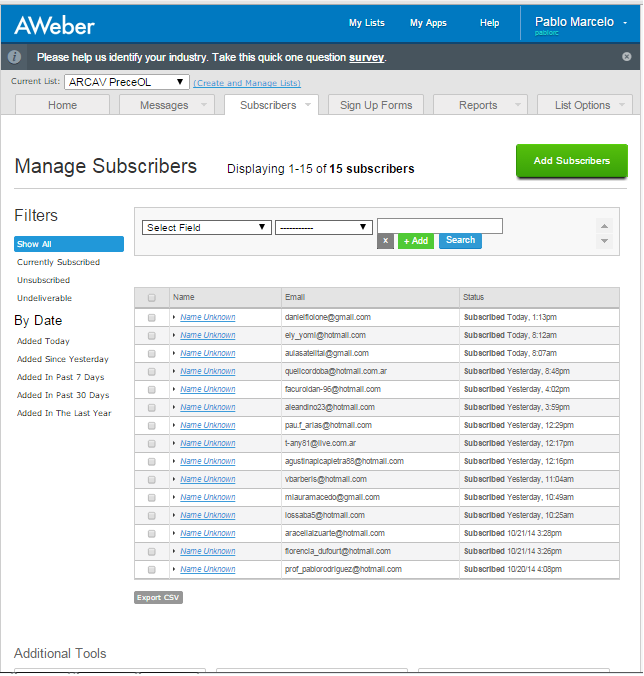Click the gray X clear filter button

(385, 241)
